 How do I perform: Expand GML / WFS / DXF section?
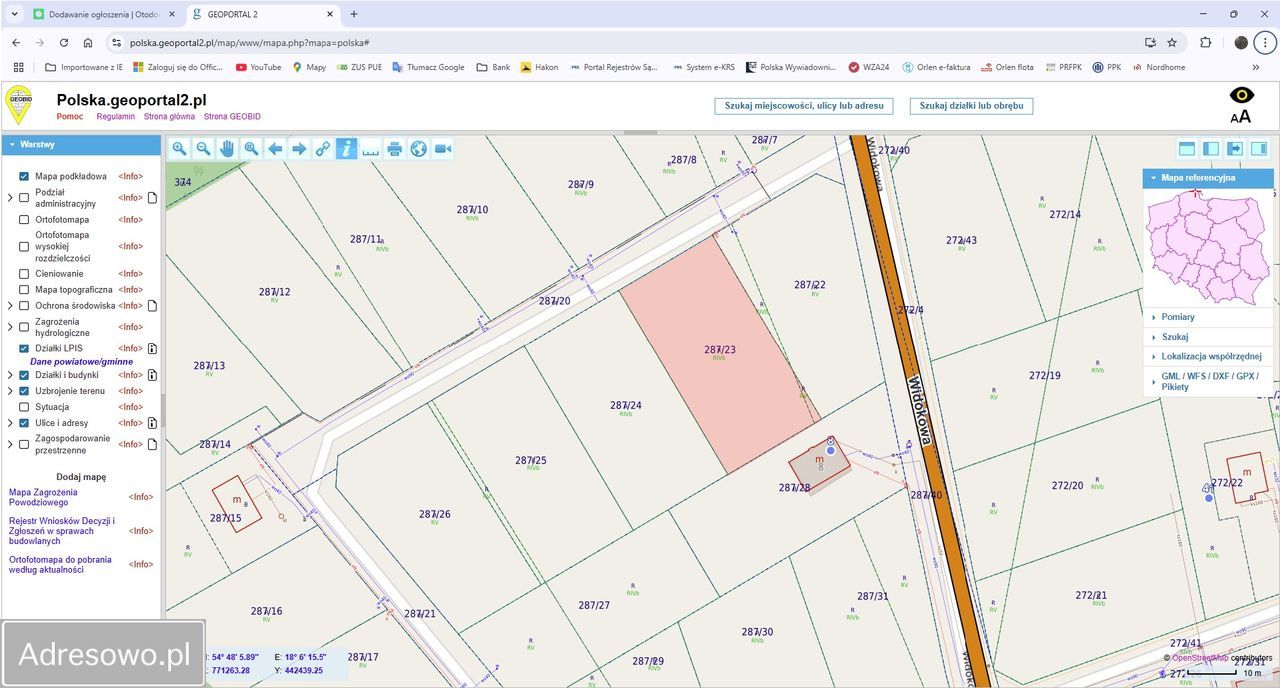point(1208,381)
